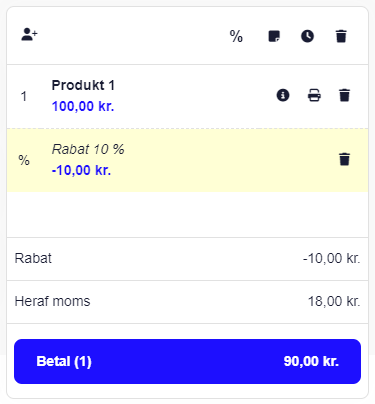Click the 100,00 kr. product price
The width and height of the screenshot is (375, 404).
[83, 106]
